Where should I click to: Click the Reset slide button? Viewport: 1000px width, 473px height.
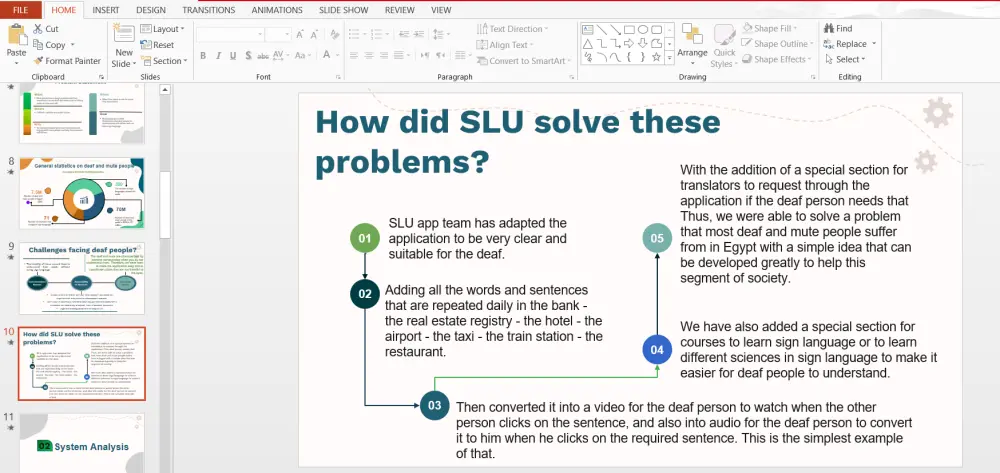point(157,45)
